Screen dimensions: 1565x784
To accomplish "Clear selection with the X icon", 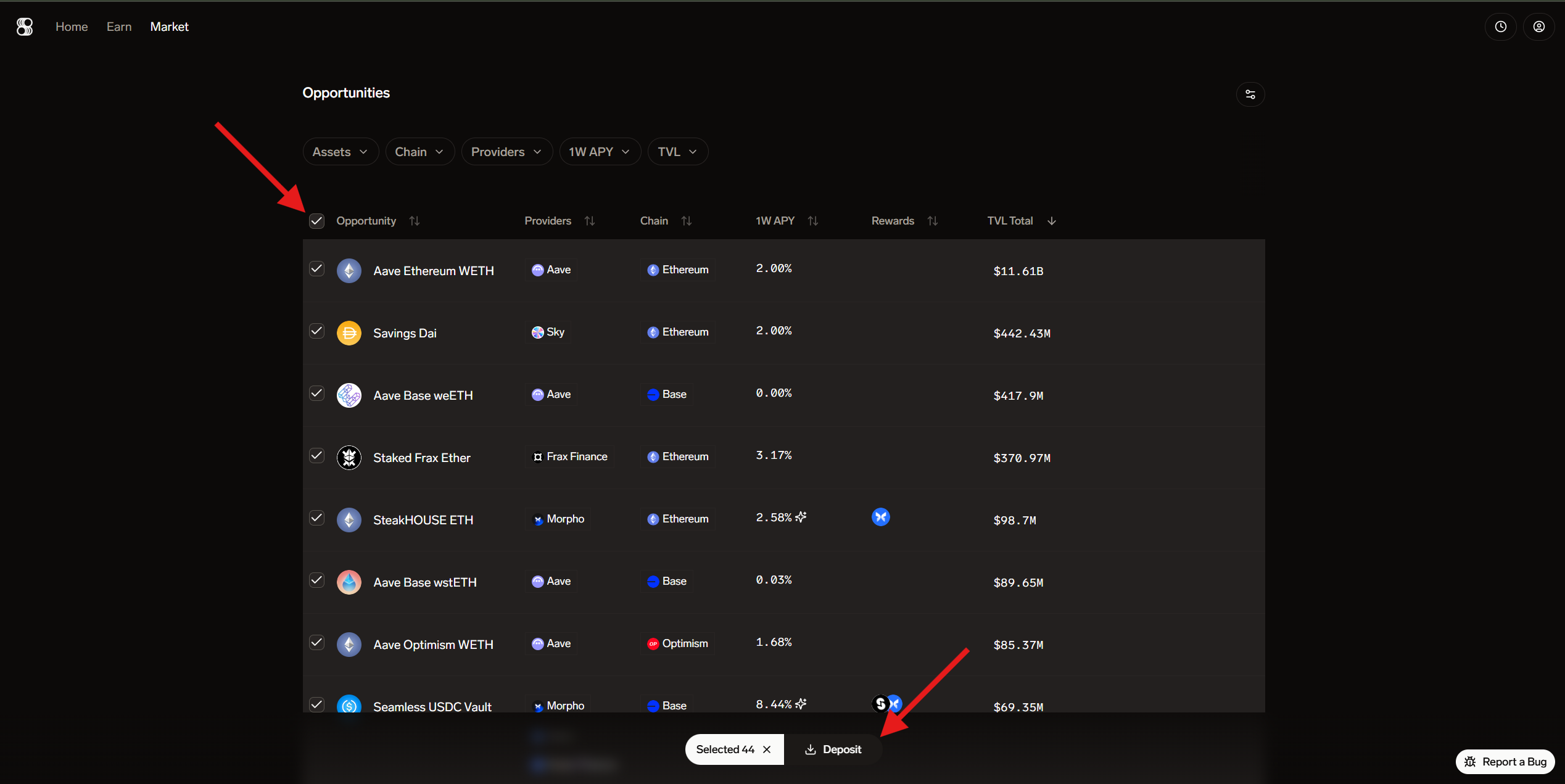I will tap(767, 749).
